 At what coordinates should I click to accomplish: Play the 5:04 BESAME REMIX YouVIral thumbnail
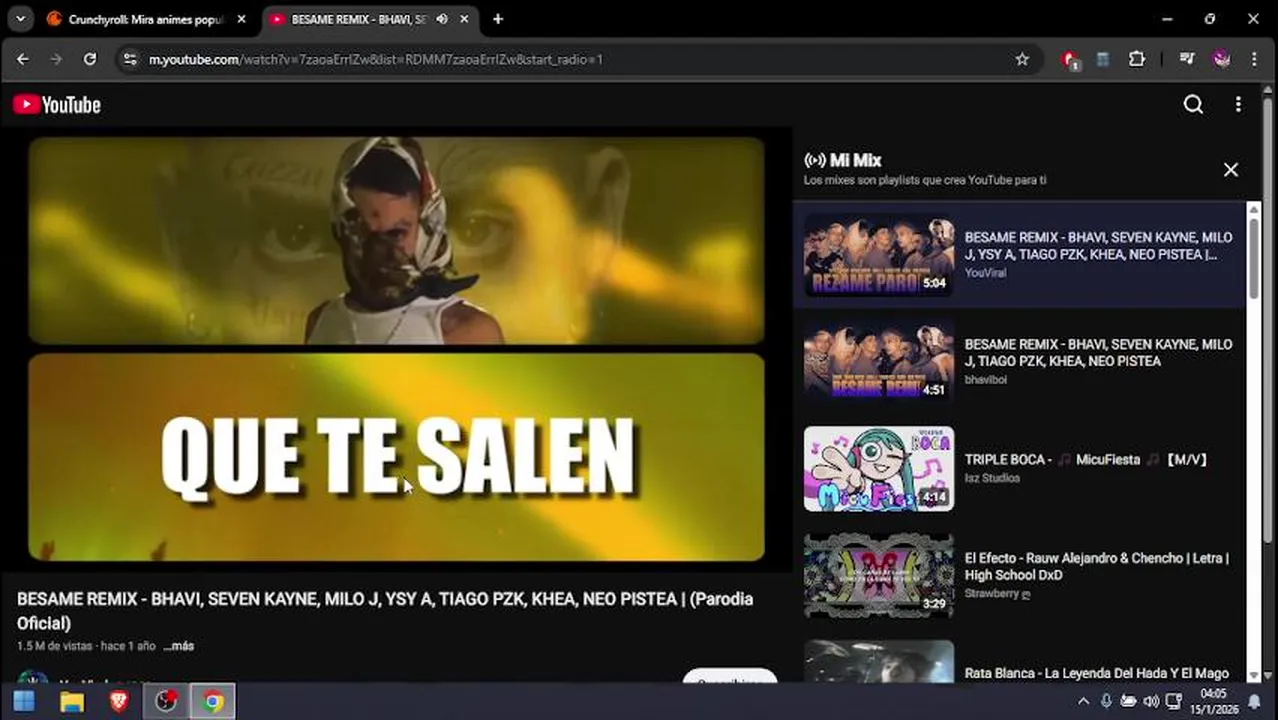[x=879, y=254]
